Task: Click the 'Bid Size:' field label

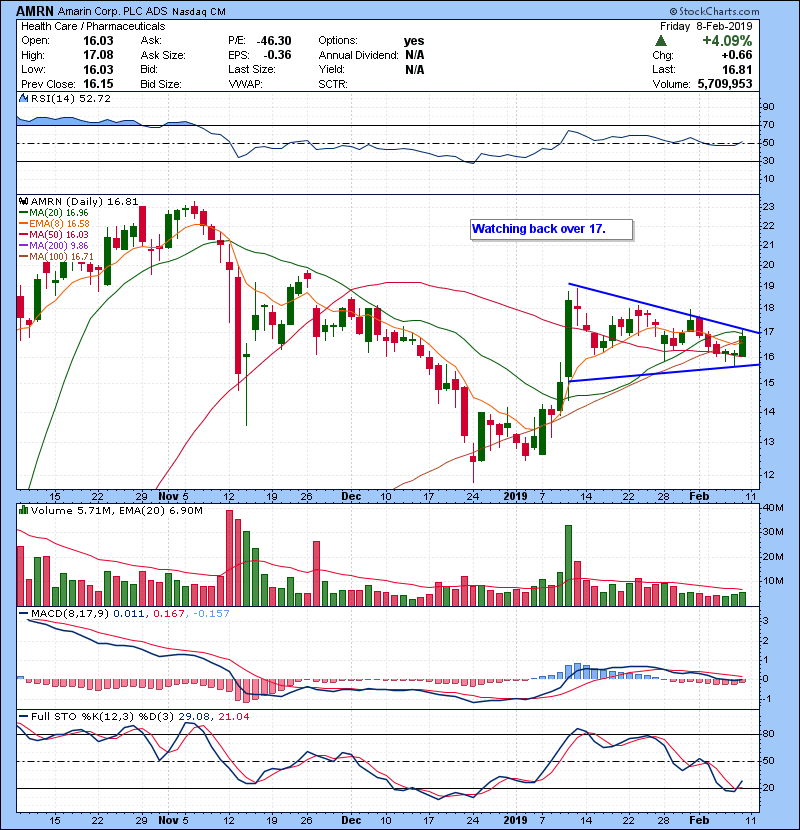Action: 160,84
